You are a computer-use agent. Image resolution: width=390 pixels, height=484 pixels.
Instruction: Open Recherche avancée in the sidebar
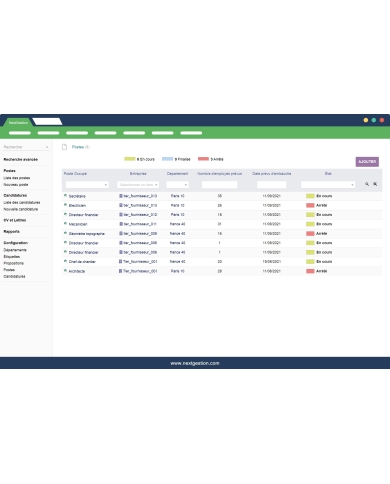point(20,159)
